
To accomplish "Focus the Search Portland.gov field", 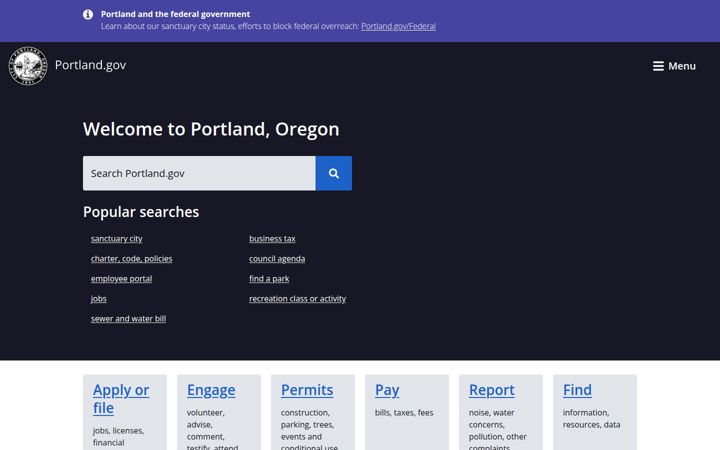I will click(x=199, y=173).
